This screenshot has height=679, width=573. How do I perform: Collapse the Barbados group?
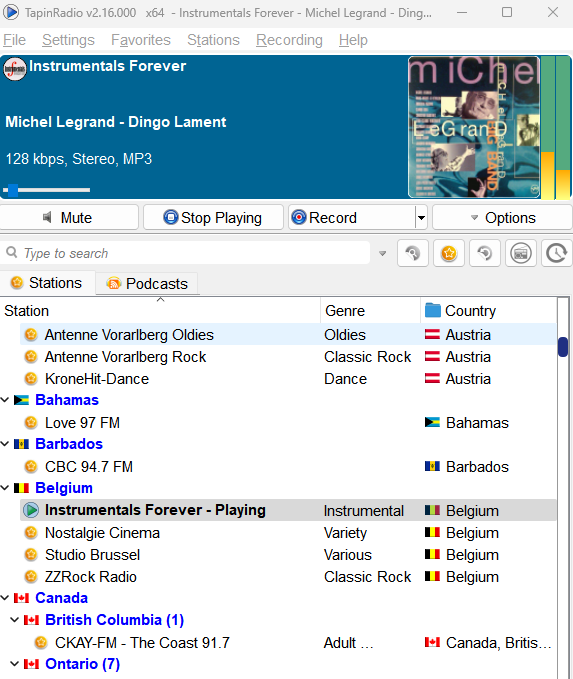click(5, 444)
